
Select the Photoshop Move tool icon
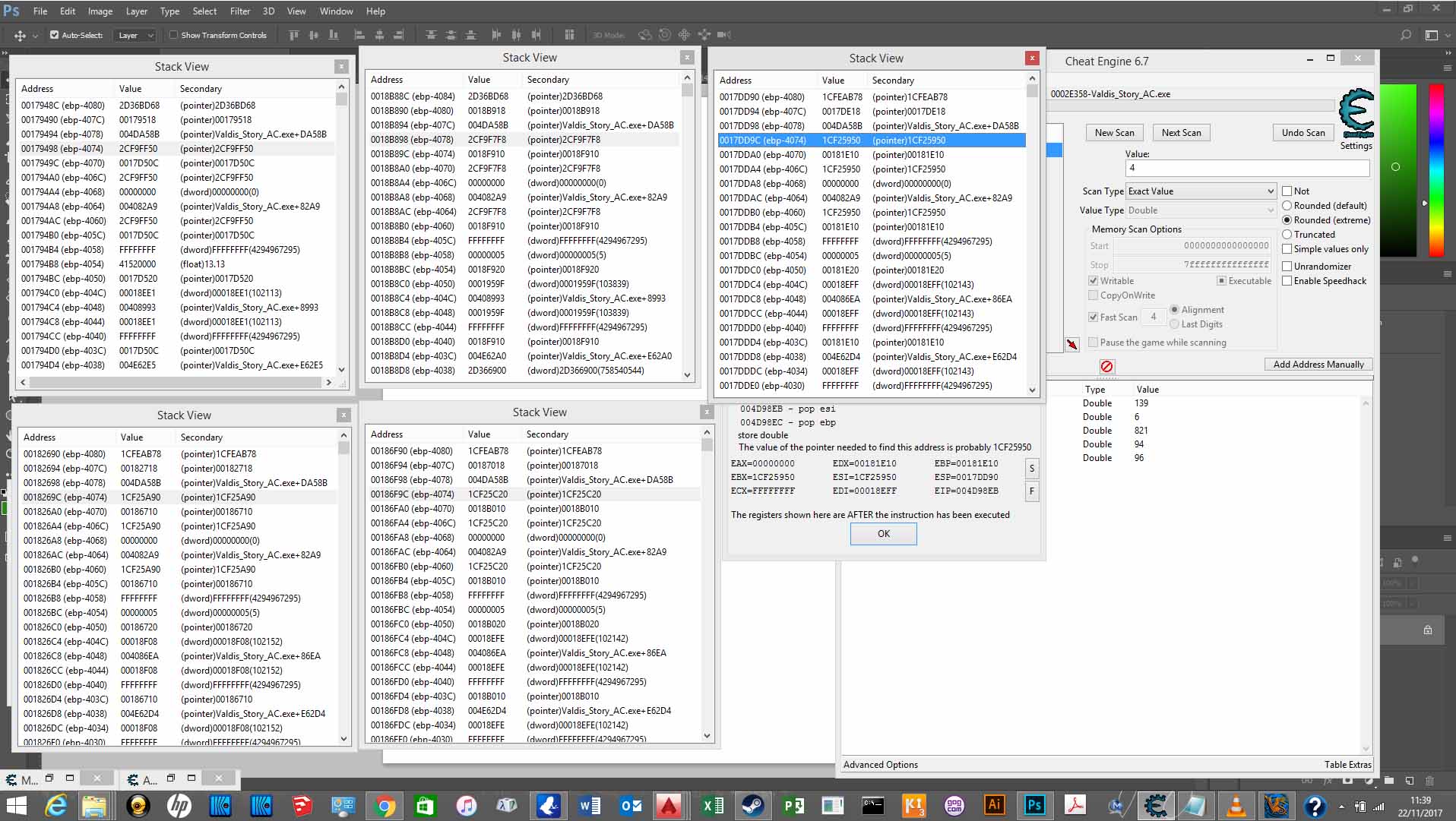[x=21, y=35]
